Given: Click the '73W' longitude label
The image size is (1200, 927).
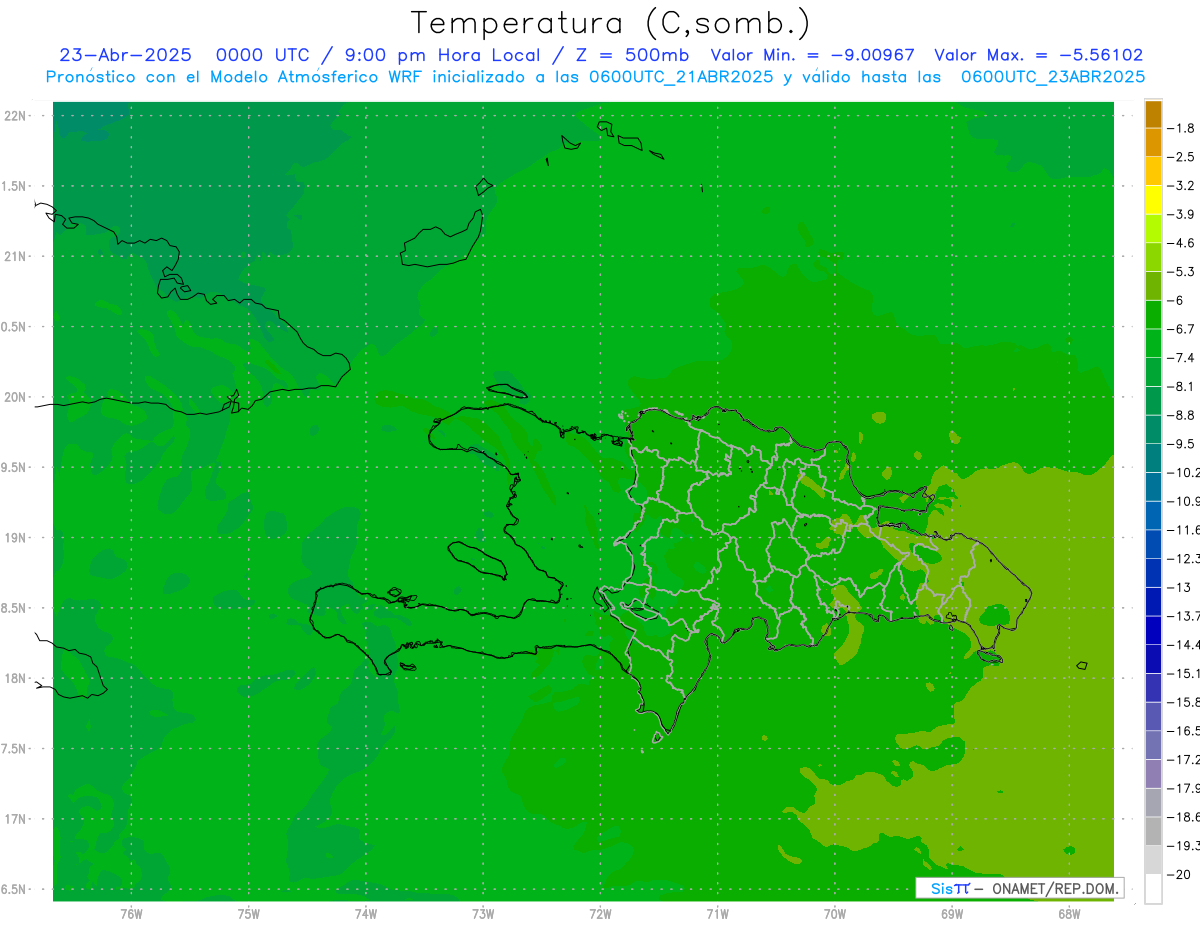Looking at the screenshot, I should click(x=483, y=913).
